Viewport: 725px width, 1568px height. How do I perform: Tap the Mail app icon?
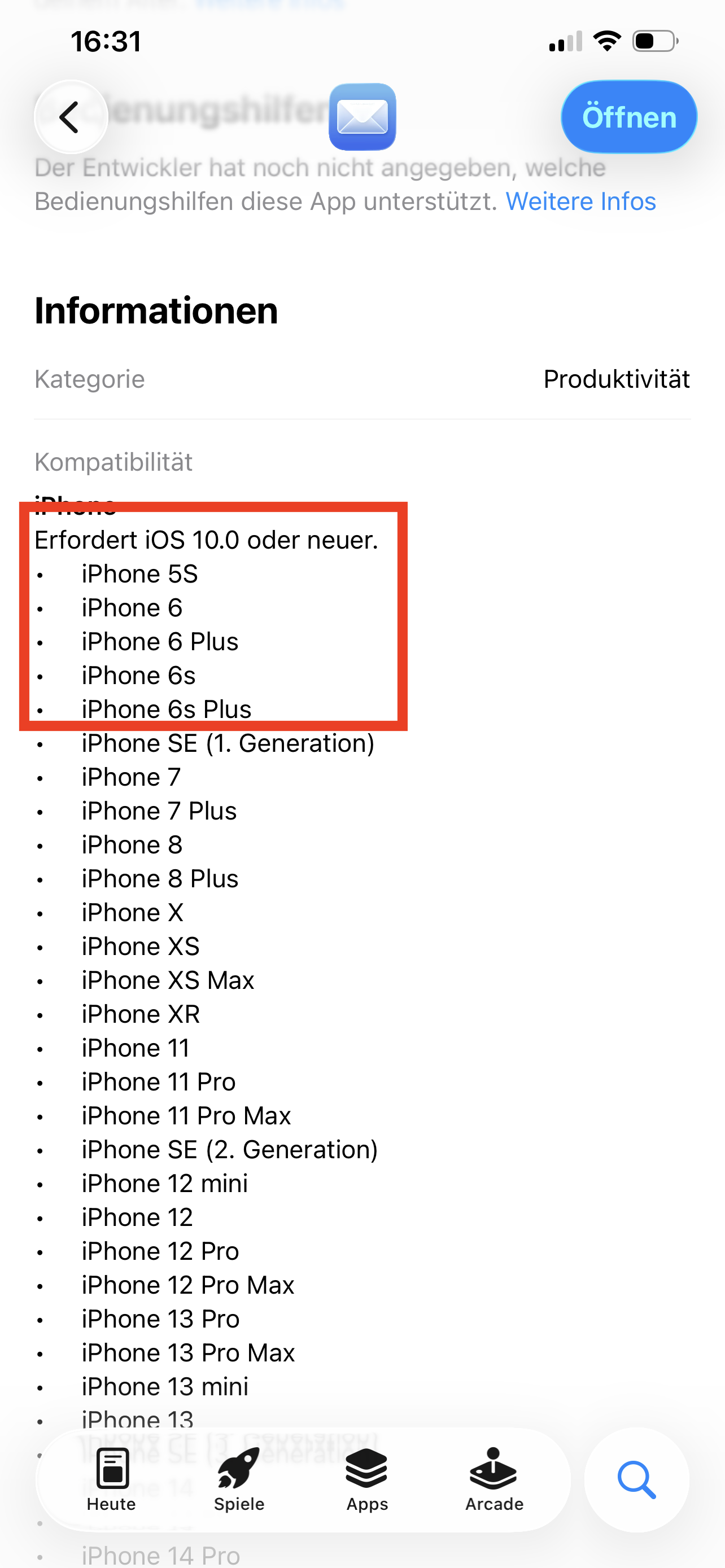tap(362, 117)
